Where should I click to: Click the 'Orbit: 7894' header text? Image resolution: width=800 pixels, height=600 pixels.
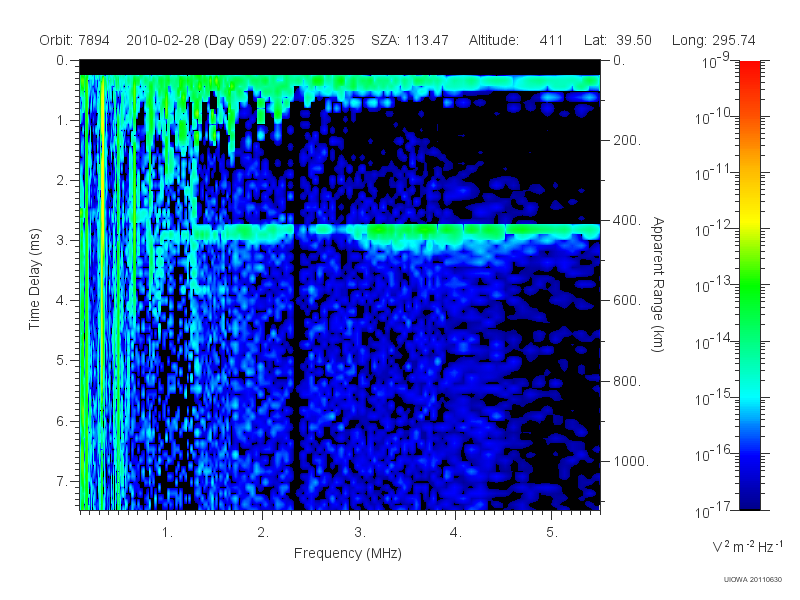tap(74, 40)
